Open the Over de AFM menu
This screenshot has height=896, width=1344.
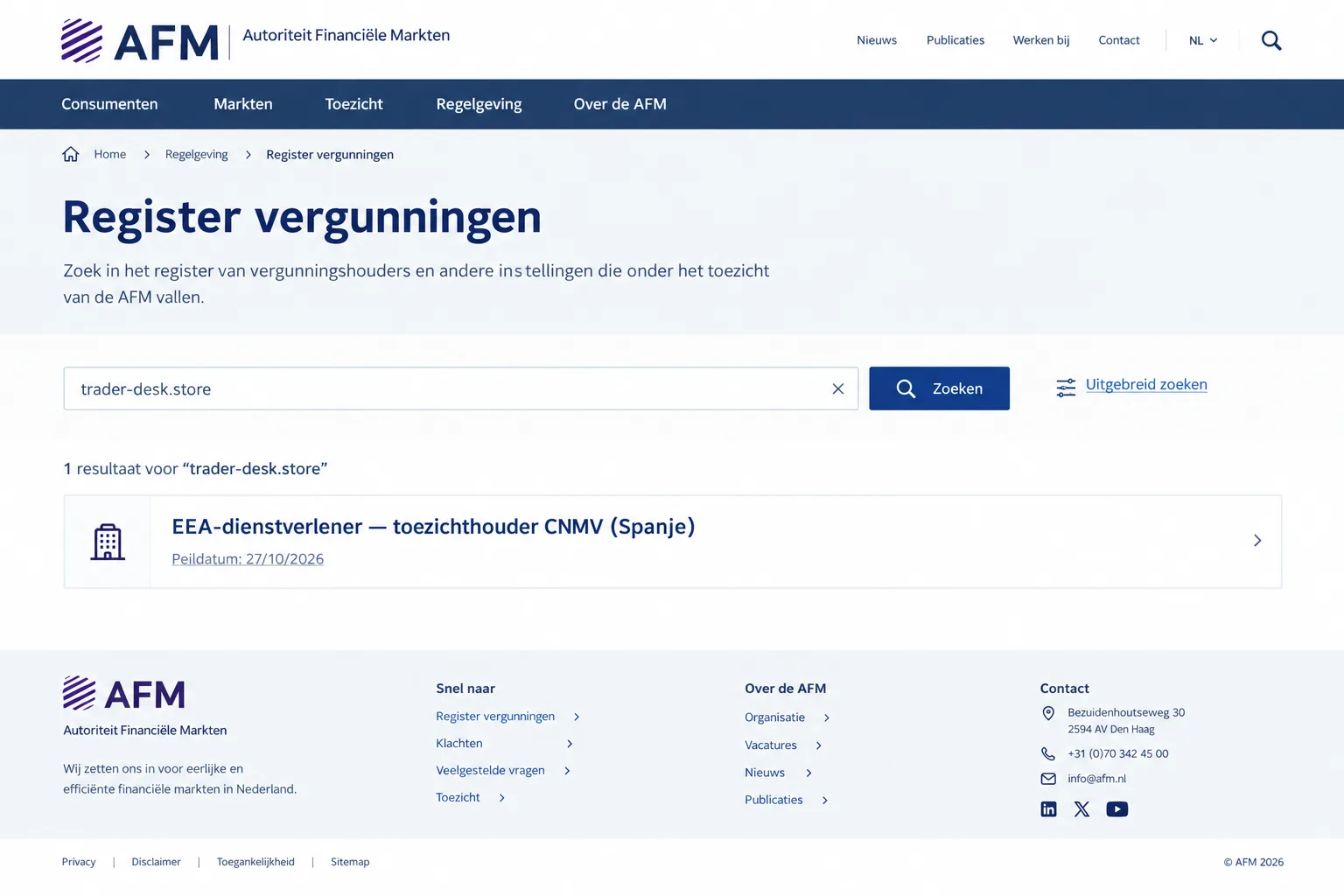tap(620, 104)
